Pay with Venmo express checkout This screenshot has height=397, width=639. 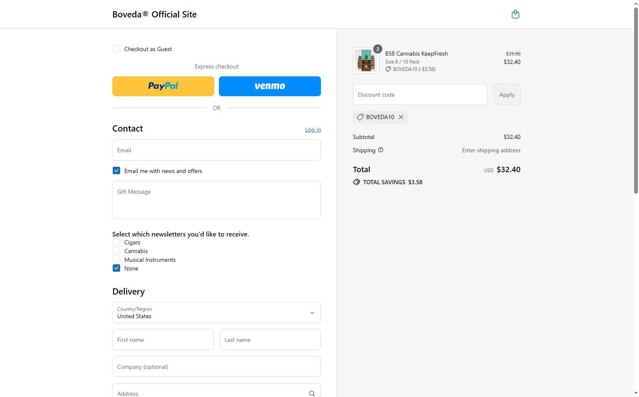[270, 86]
